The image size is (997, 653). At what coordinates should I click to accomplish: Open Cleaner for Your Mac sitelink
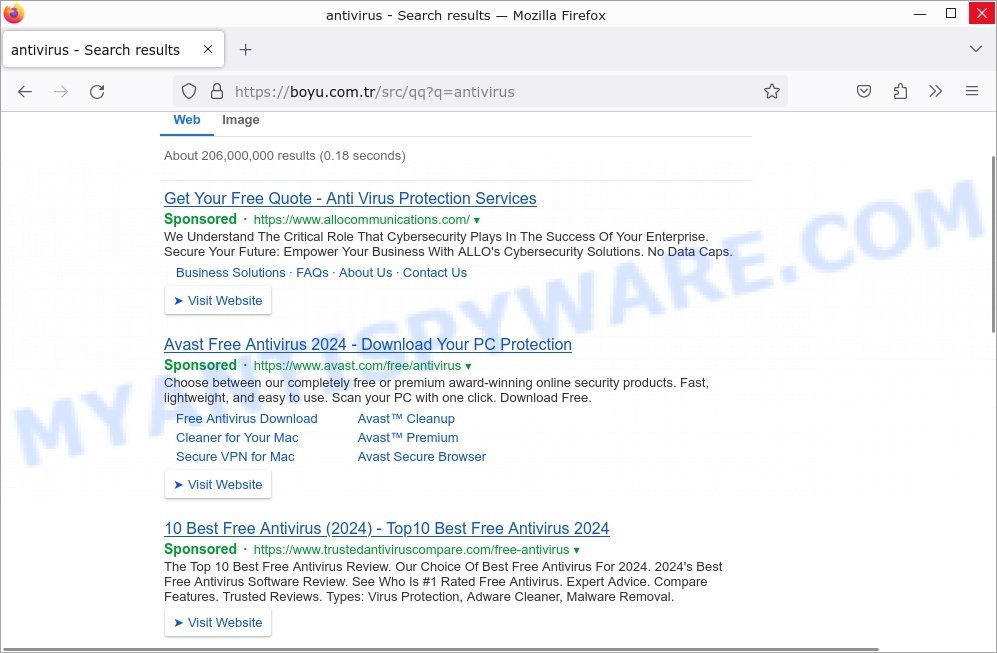click(x=237, y=438)
